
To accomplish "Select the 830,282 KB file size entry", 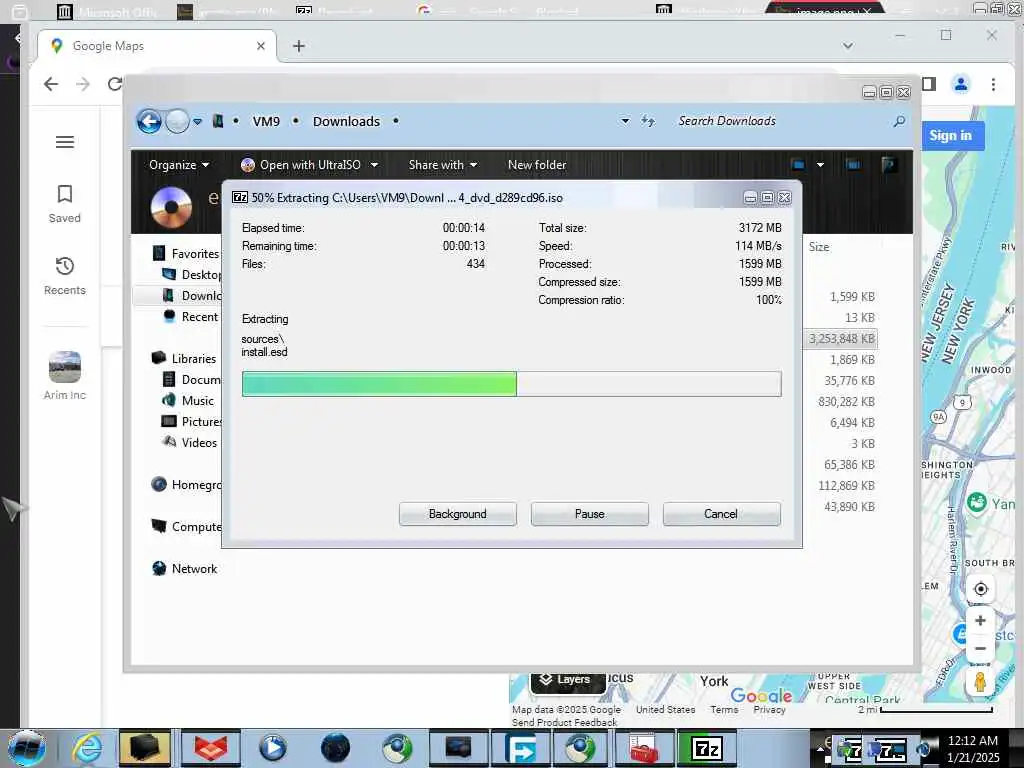I will [x=846, y=402].
